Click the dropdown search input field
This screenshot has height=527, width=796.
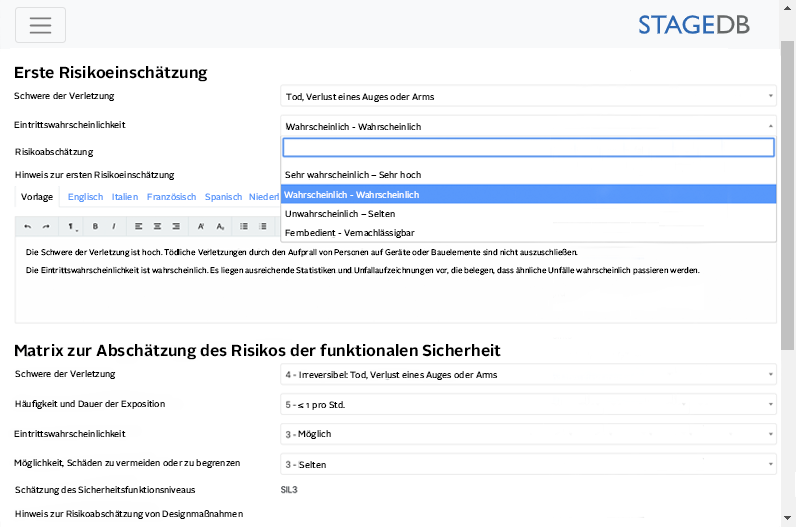point(528,148)
